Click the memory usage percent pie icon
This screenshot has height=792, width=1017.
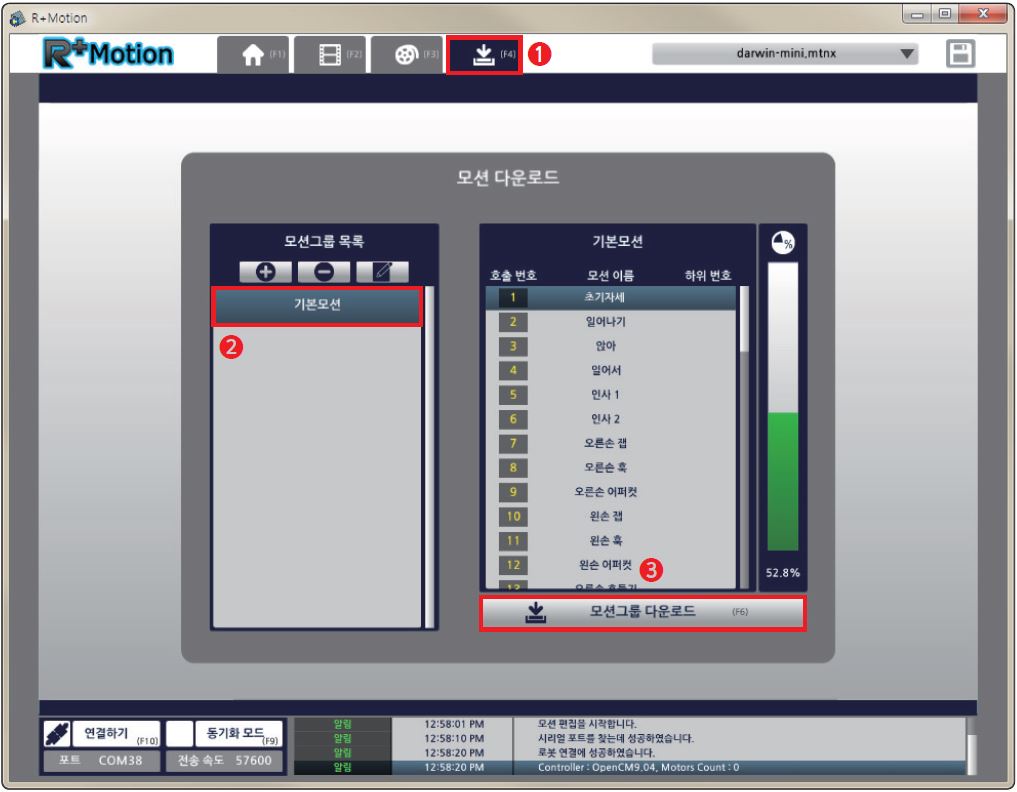(782, 244)
